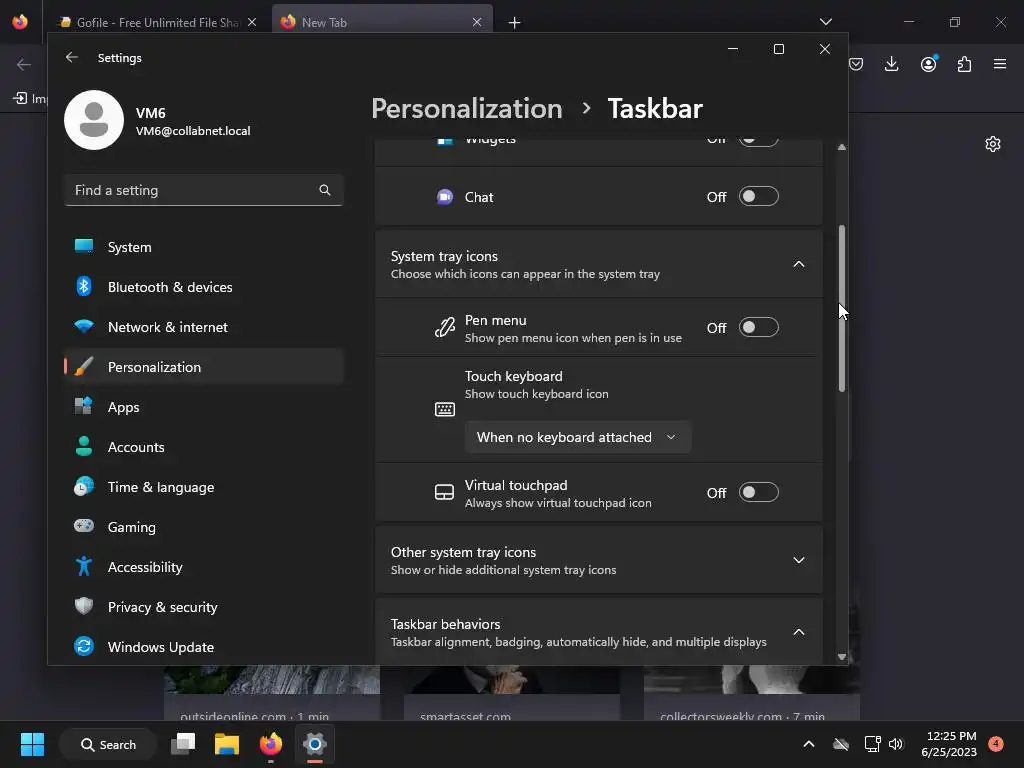Click the scrollbar up arrow in Settings
Screen dimensions: 1024x768
[x=842, y=147]
